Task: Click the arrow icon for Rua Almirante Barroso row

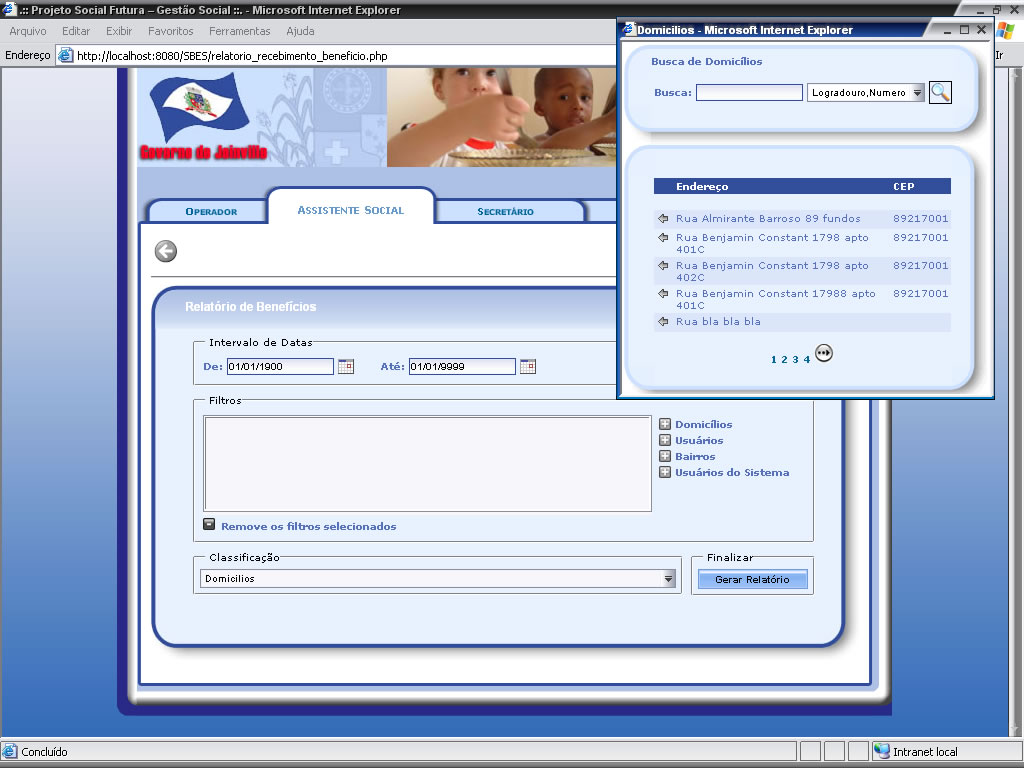Action: click(664, 218)
